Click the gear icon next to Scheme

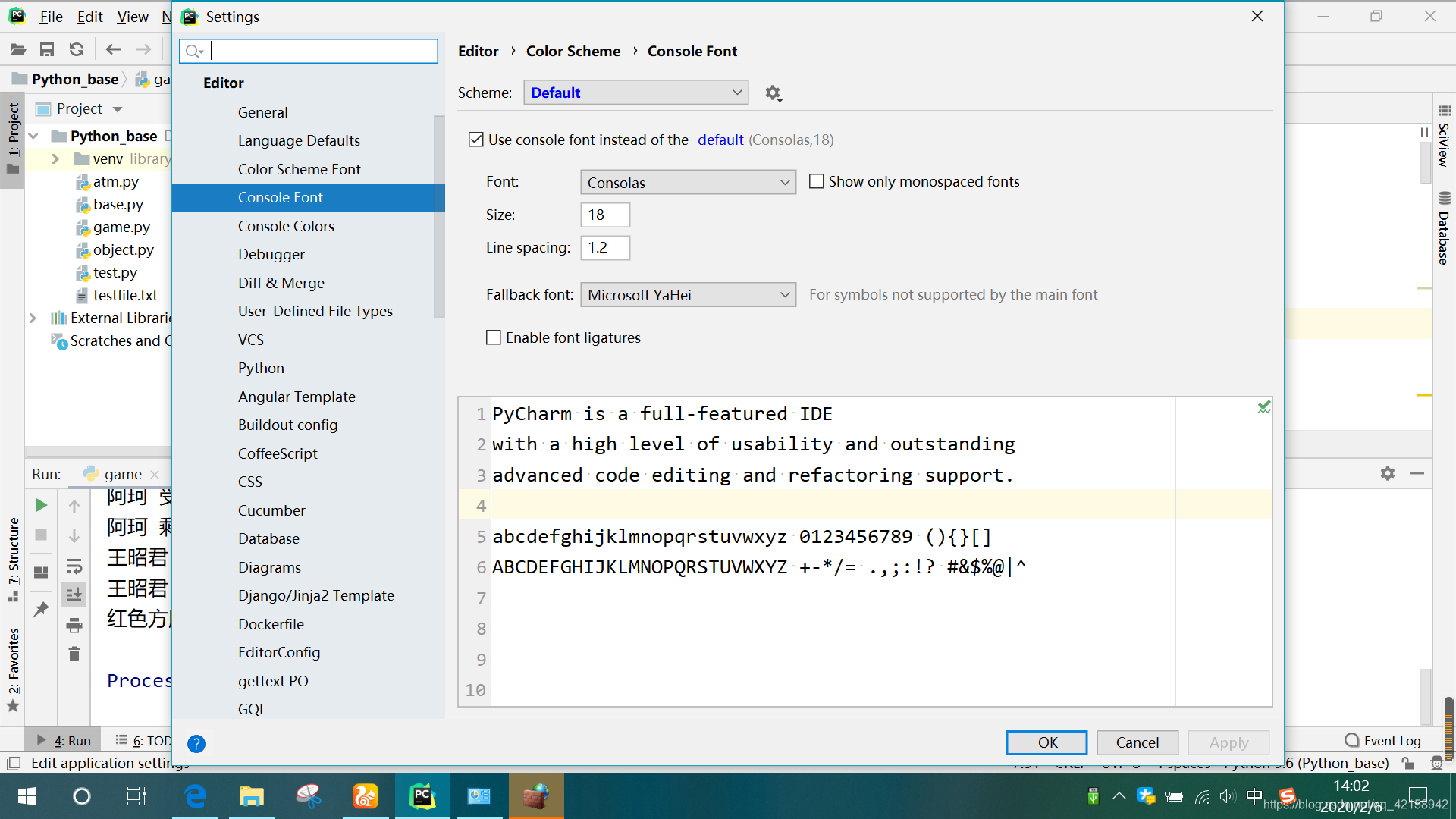coord(773,92)
